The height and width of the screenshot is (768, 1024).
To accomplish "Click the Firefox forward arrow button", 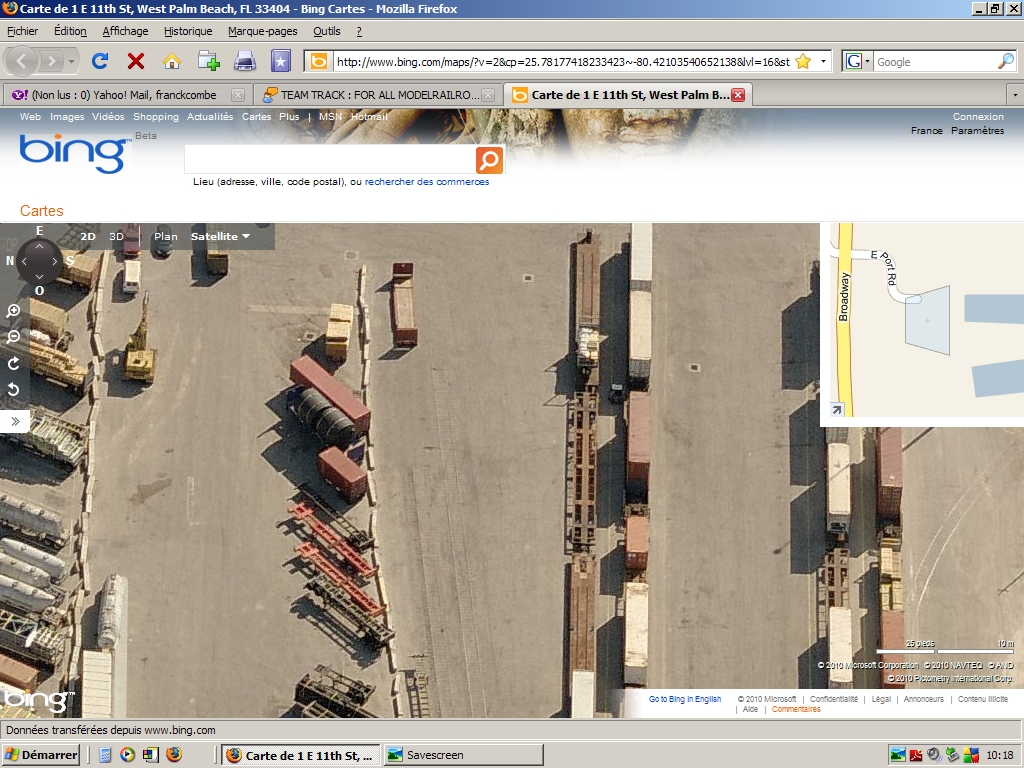I will 51,61.
